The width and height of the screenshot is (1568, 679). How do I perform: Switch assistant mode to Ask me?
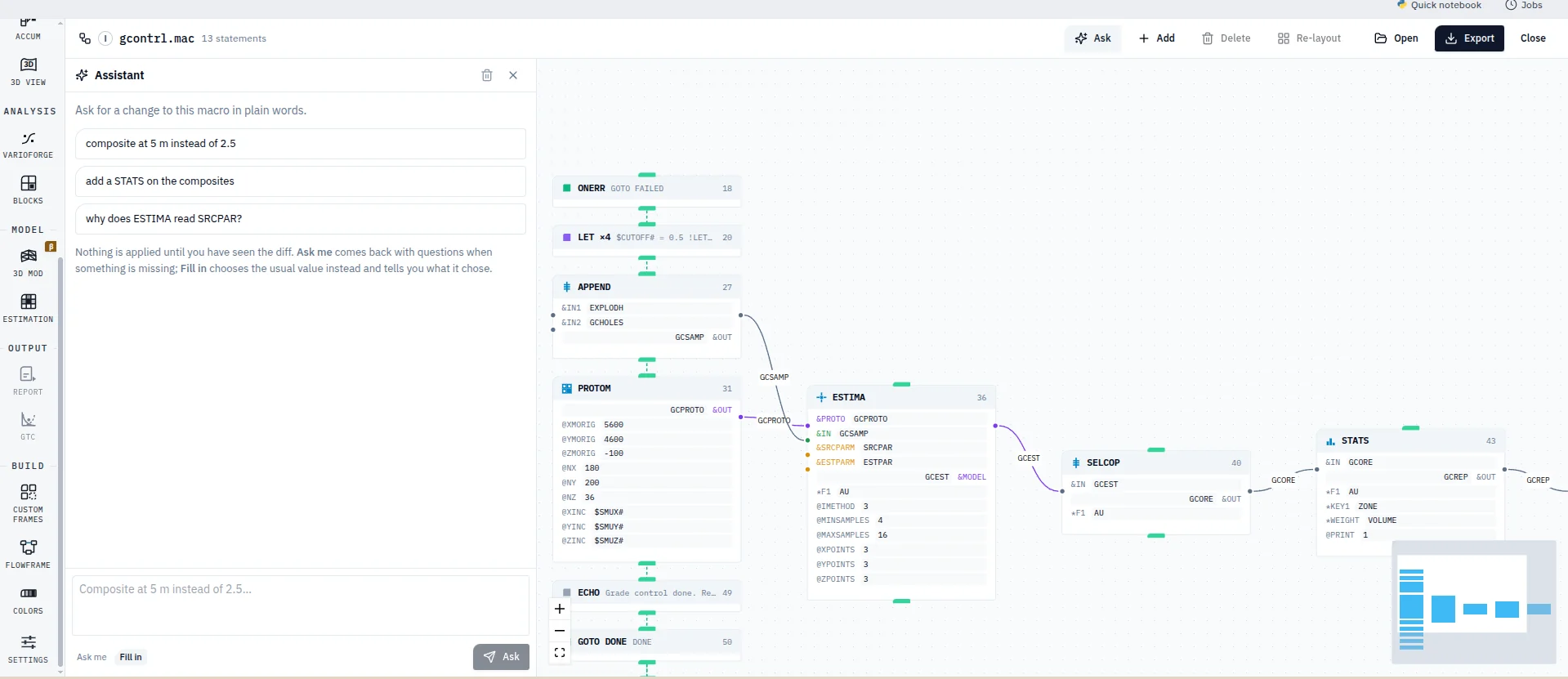coord(92,657)
